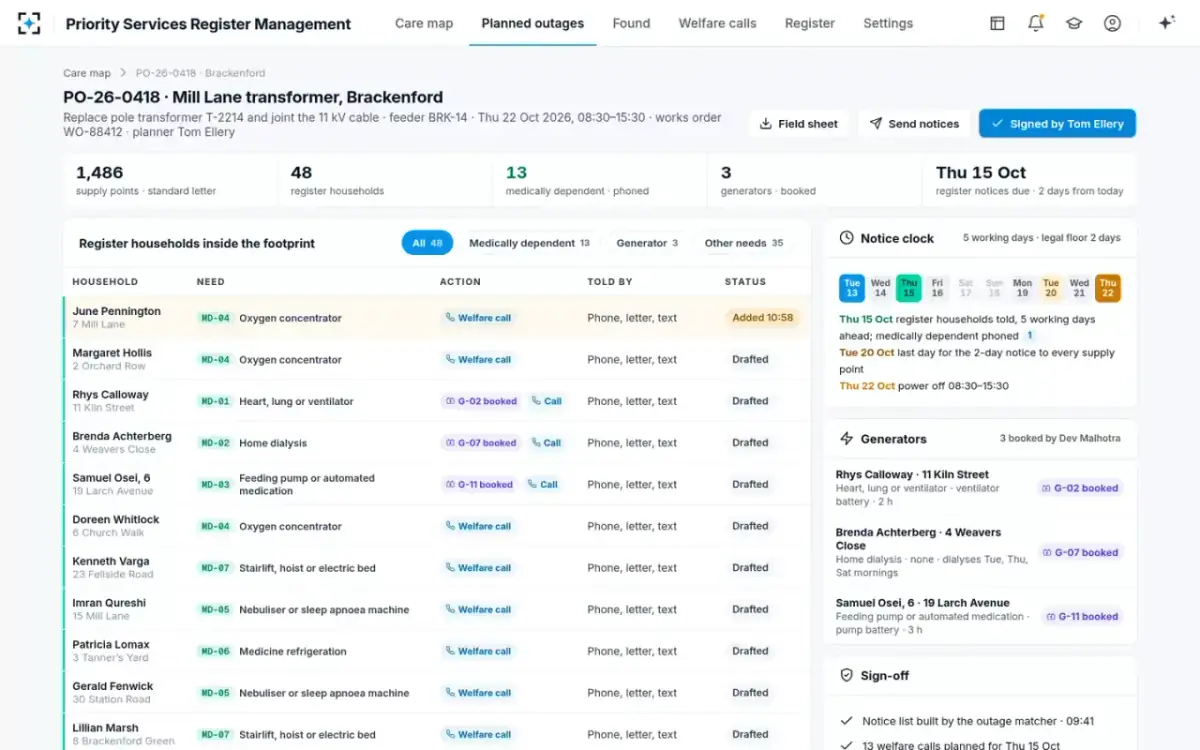This screenshot has width=1200, height=750.
Task: Click the MD-06 Medicine refrigeration badge
Action: click(215, 651)
